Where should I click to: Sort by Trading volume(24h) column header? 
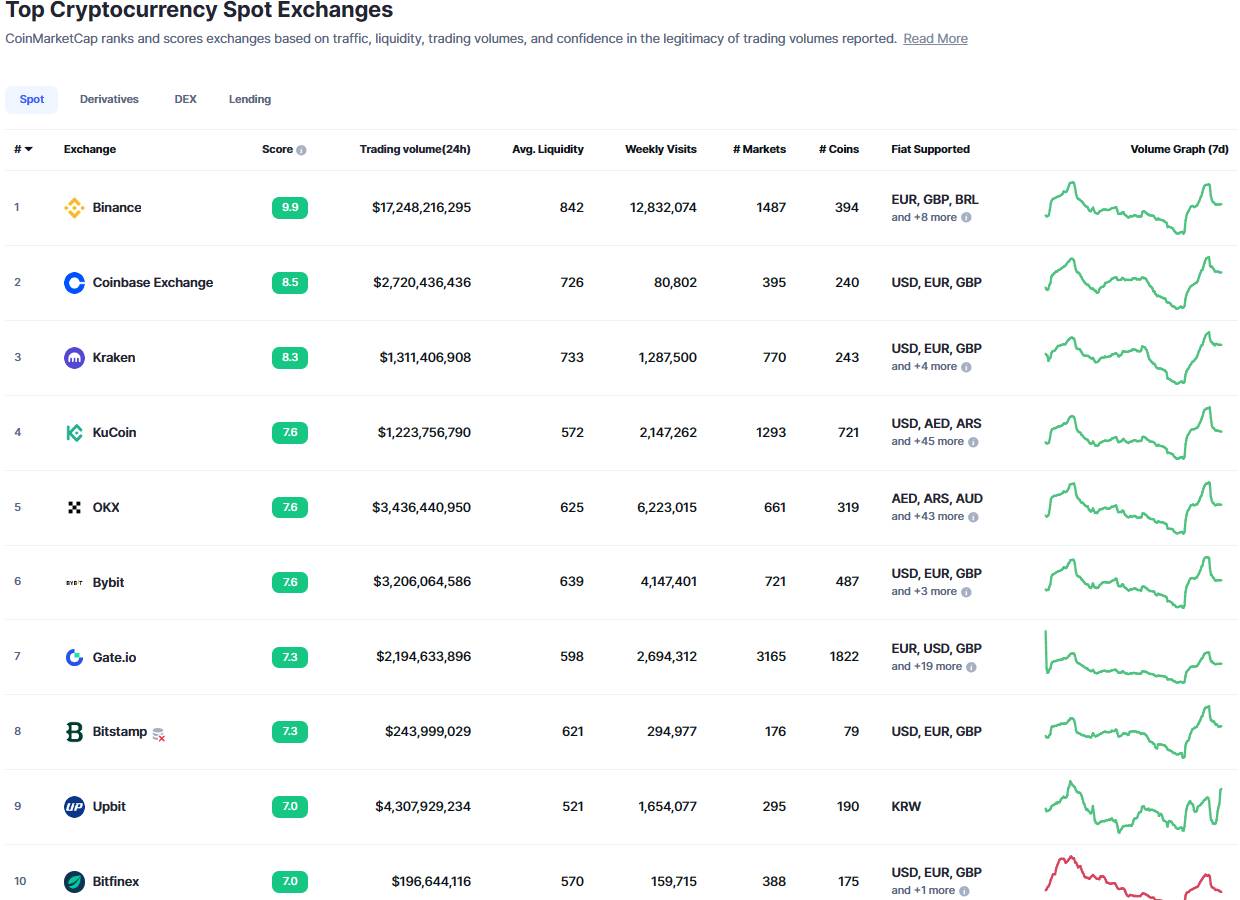pos(415,149)
